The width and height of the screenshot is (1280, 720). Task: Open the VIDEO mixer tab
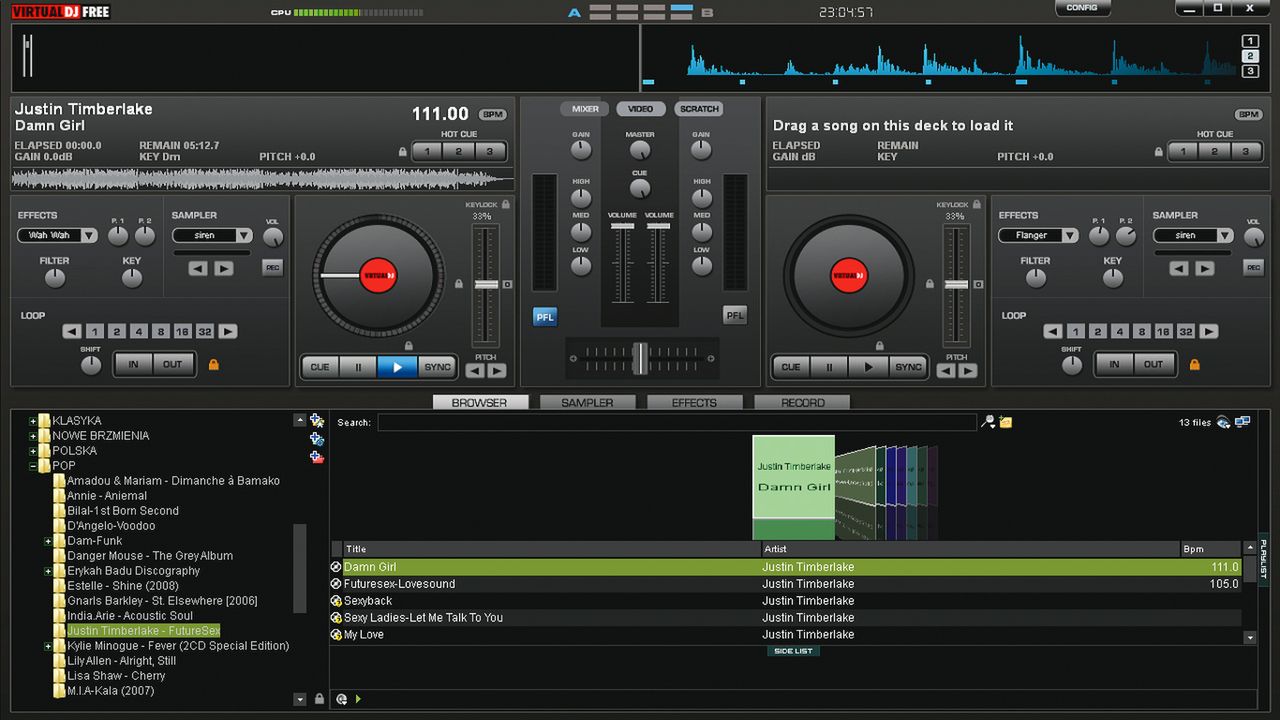641,109
